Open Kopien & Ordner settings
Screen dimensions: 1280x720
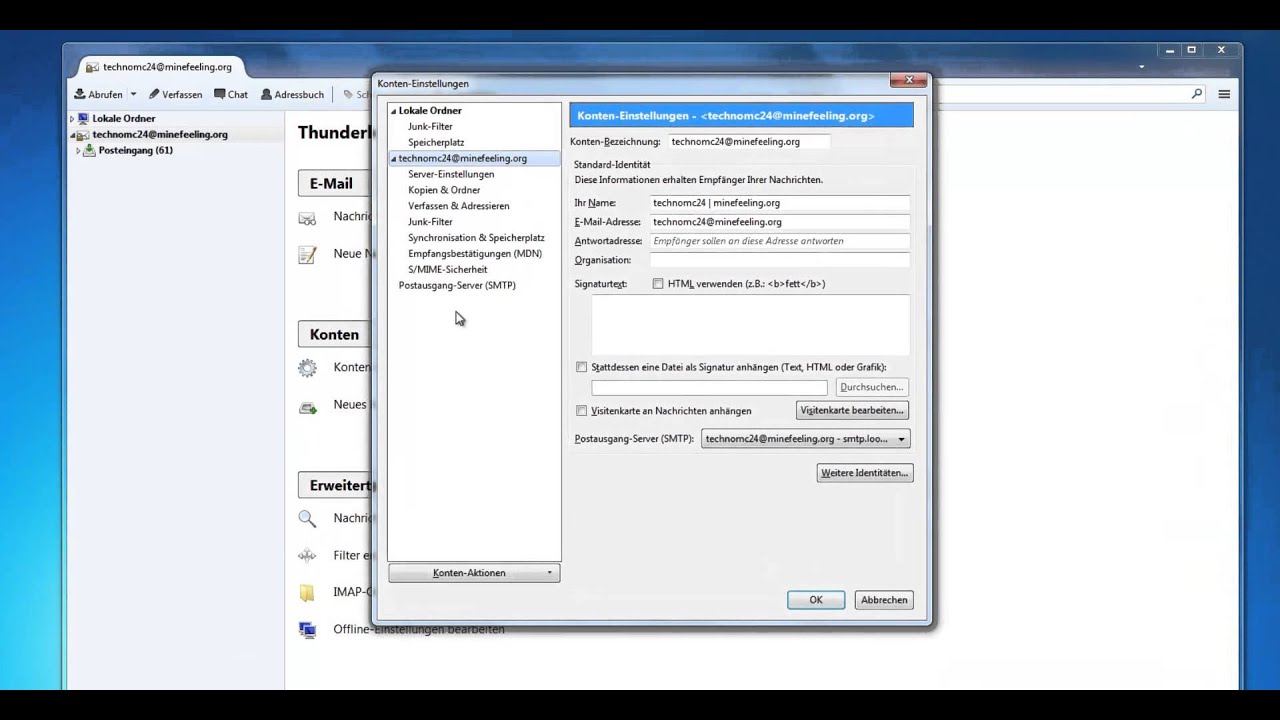click(x=444, y=190)
